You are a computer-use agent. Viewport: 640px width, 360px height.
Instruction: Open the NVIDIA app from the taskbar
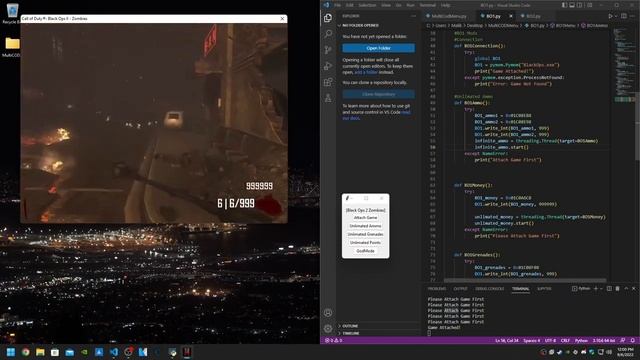click(x=84, y=352)
